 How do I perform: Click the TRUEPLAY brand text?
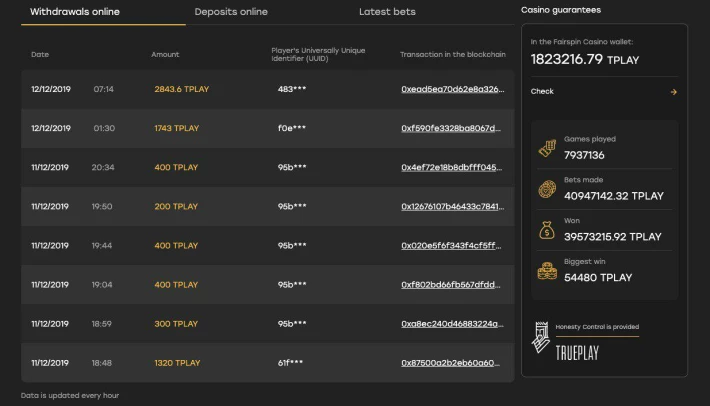577,353
